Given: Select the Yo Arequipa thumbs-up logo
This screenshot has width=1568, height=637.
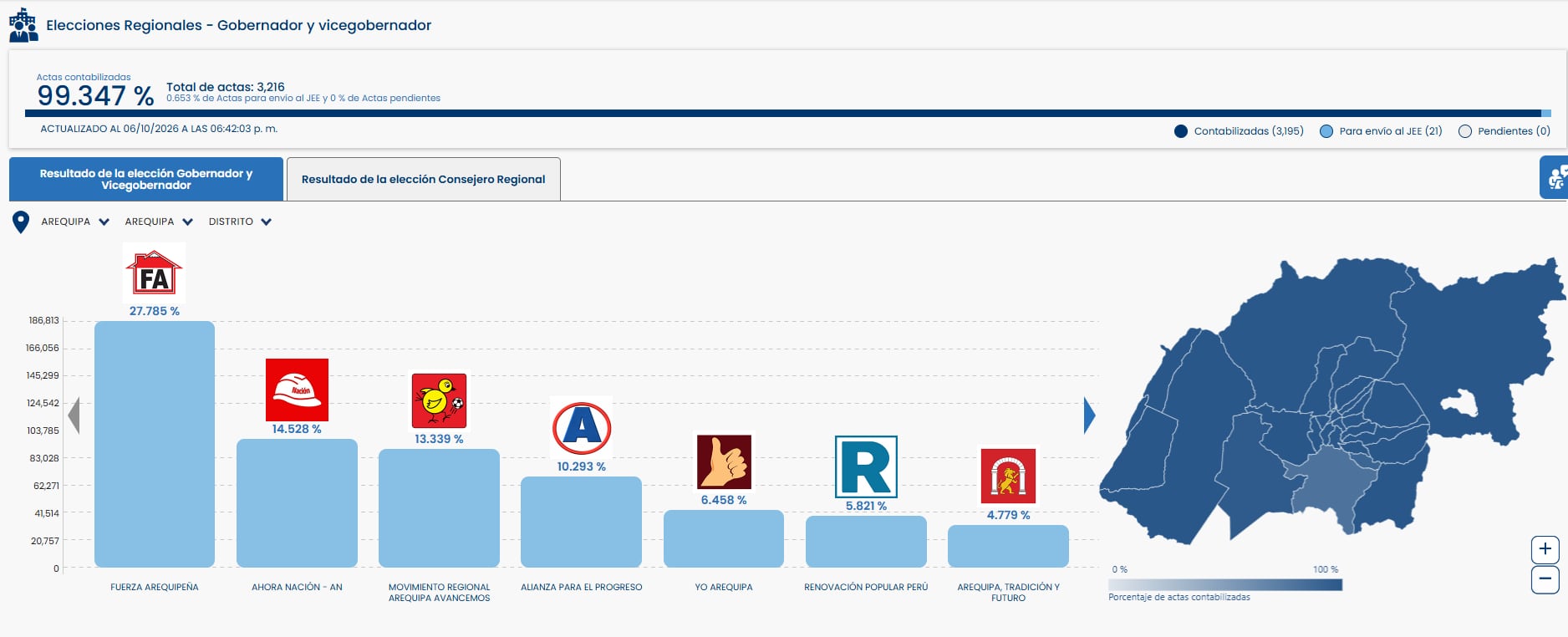Looking at the screenshot, I should [724, 461].
